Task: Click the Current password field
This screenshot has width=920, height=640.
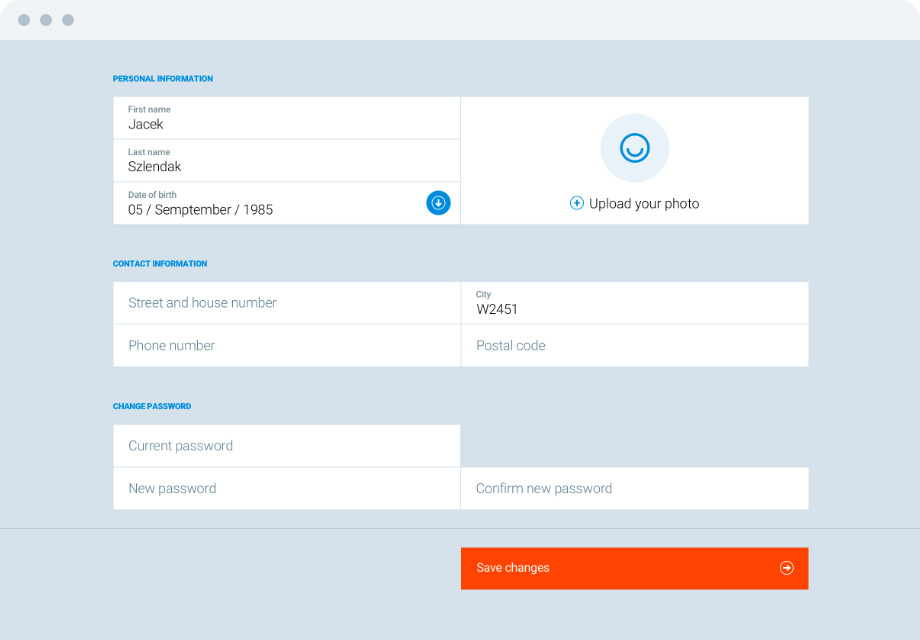Action: (x=287, y=446)
